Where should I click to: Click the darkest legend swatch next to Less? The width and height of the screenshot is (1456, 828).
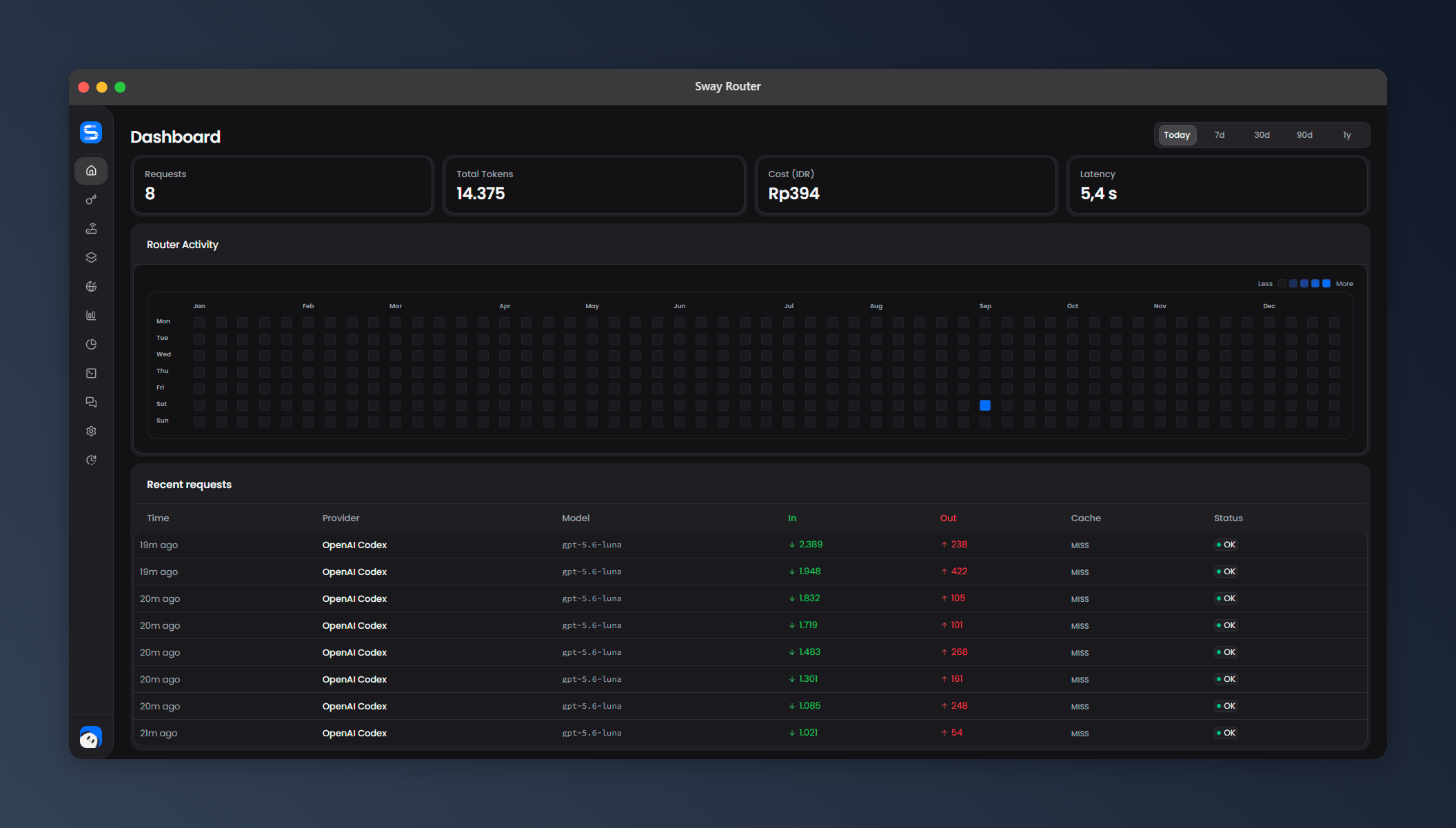click(x=1282, y=283)
